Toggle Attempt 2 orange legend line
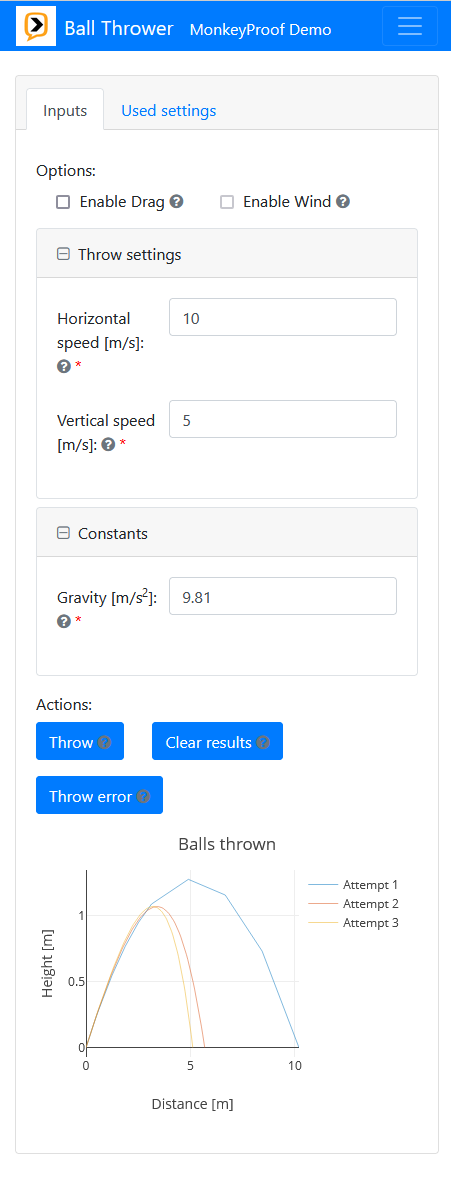This screenshot has width=451, height=1184. click(x=354, y=904)
